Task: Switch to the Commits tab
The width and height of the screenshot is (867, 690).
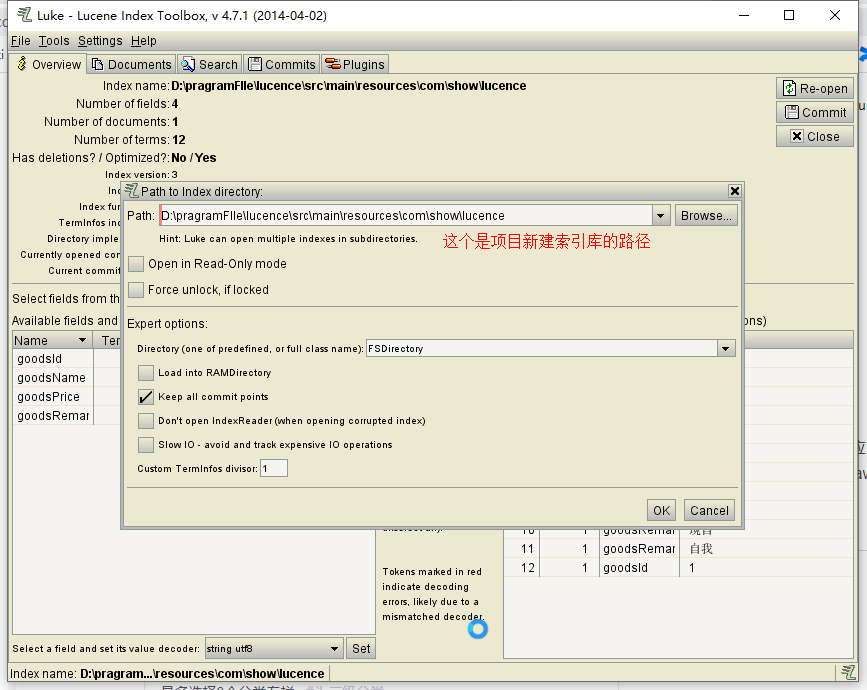Action: pos(282,63)
